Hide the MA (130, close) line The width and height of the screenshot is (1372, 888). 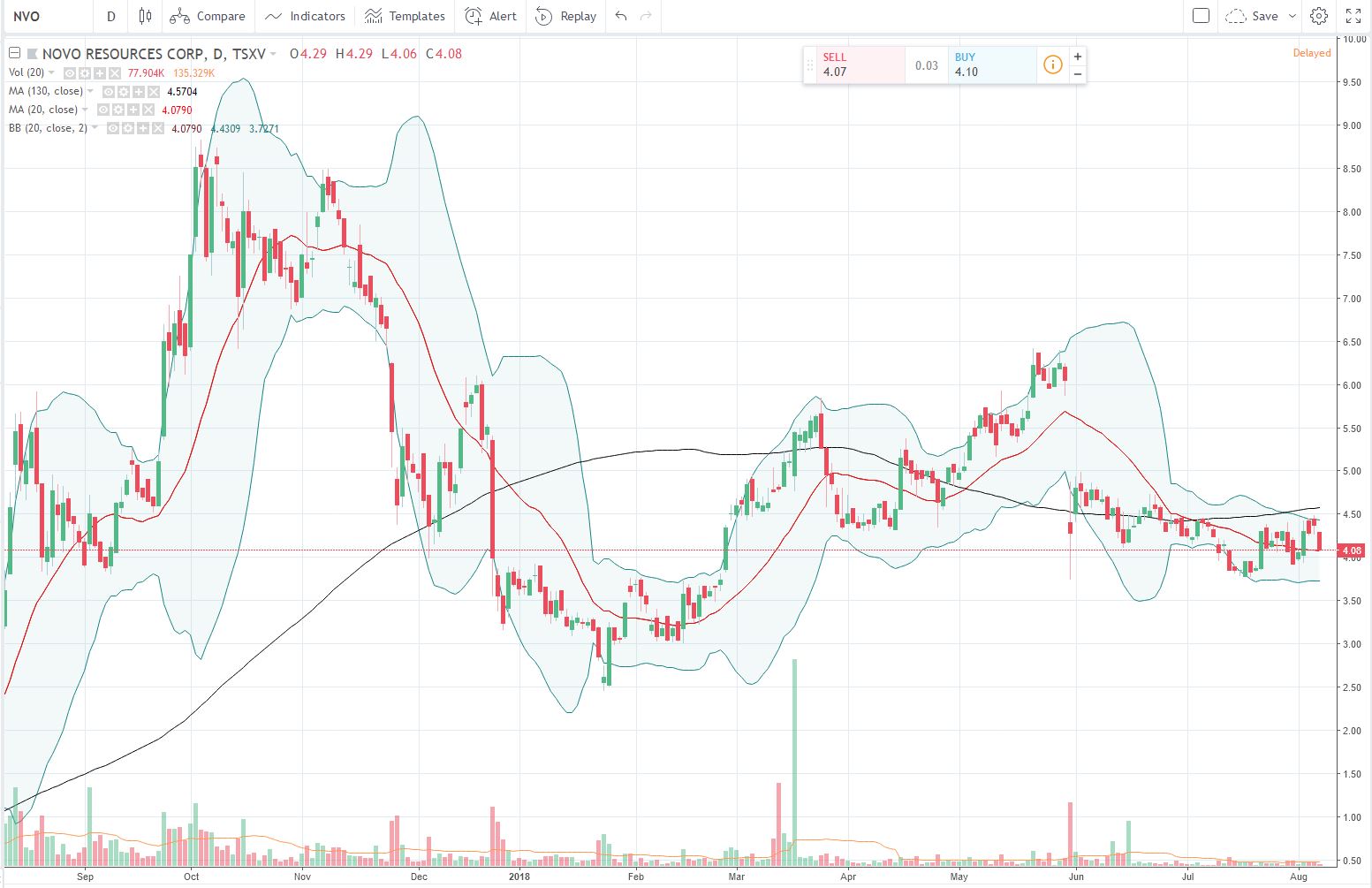110,91
